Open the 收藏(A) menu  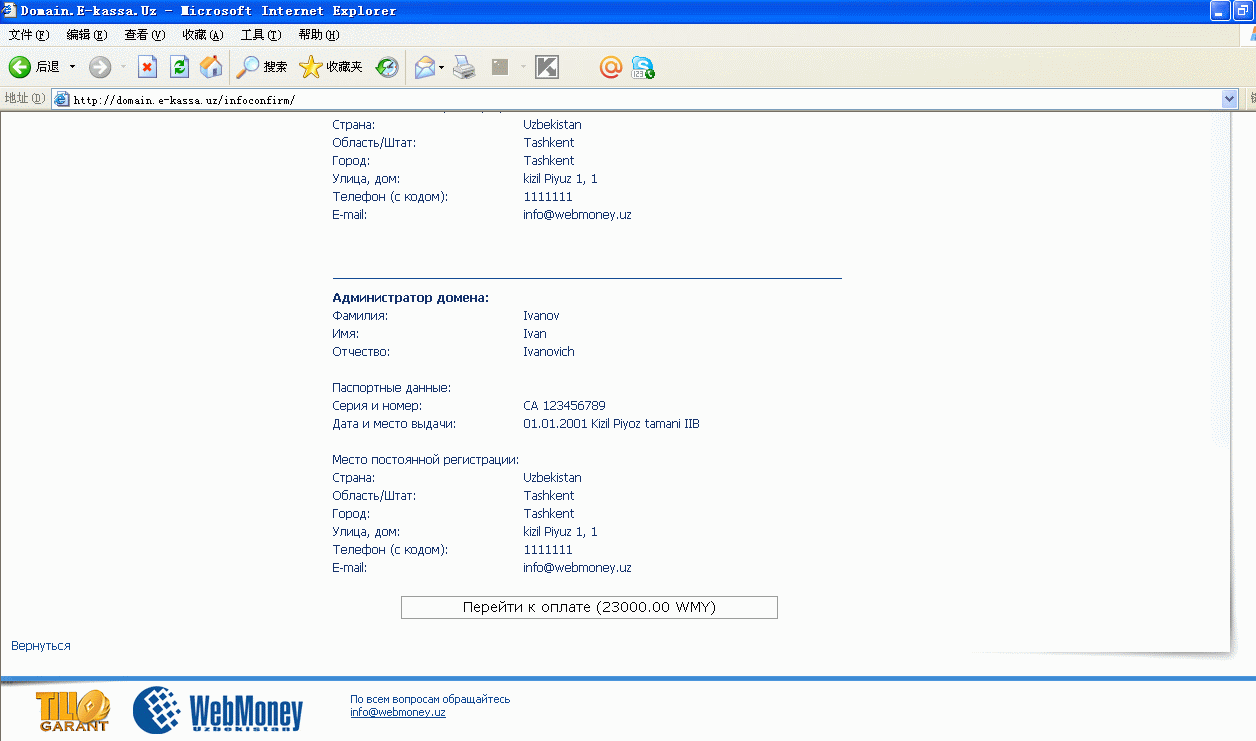(x=203, y=35)
